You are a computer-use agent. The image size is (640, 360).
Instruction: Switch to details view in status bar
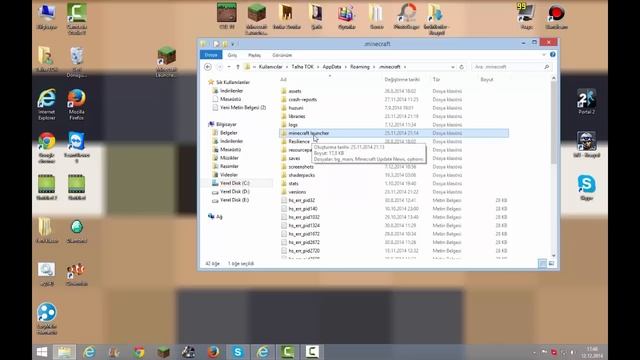pos(542,264)
